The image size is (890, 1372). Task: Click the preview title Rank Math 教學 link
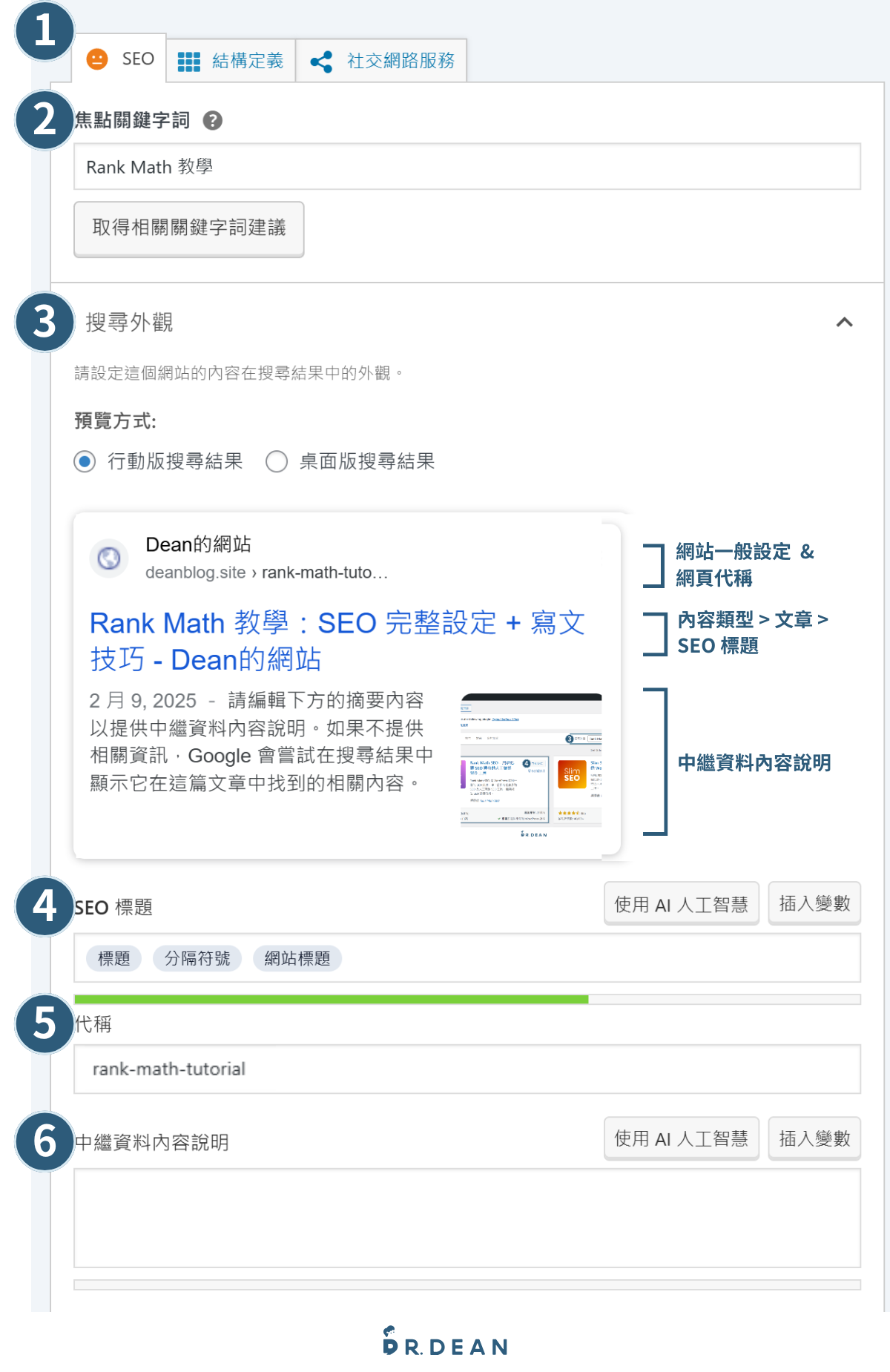337,641
